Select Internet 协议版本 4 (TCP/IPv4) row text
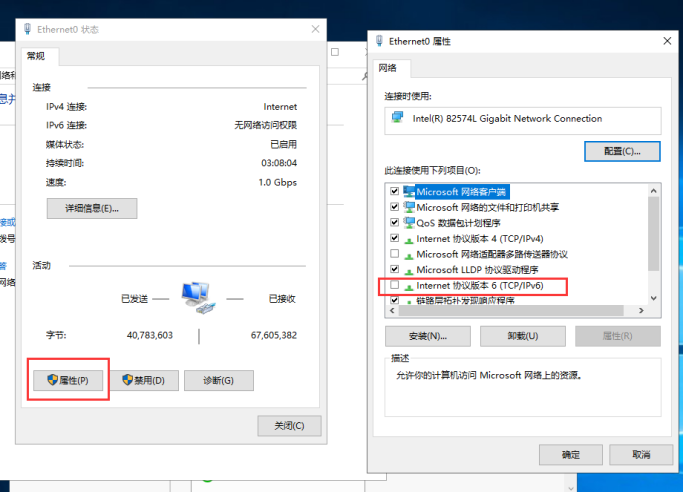Screen dimensions: 683x492 480,239
